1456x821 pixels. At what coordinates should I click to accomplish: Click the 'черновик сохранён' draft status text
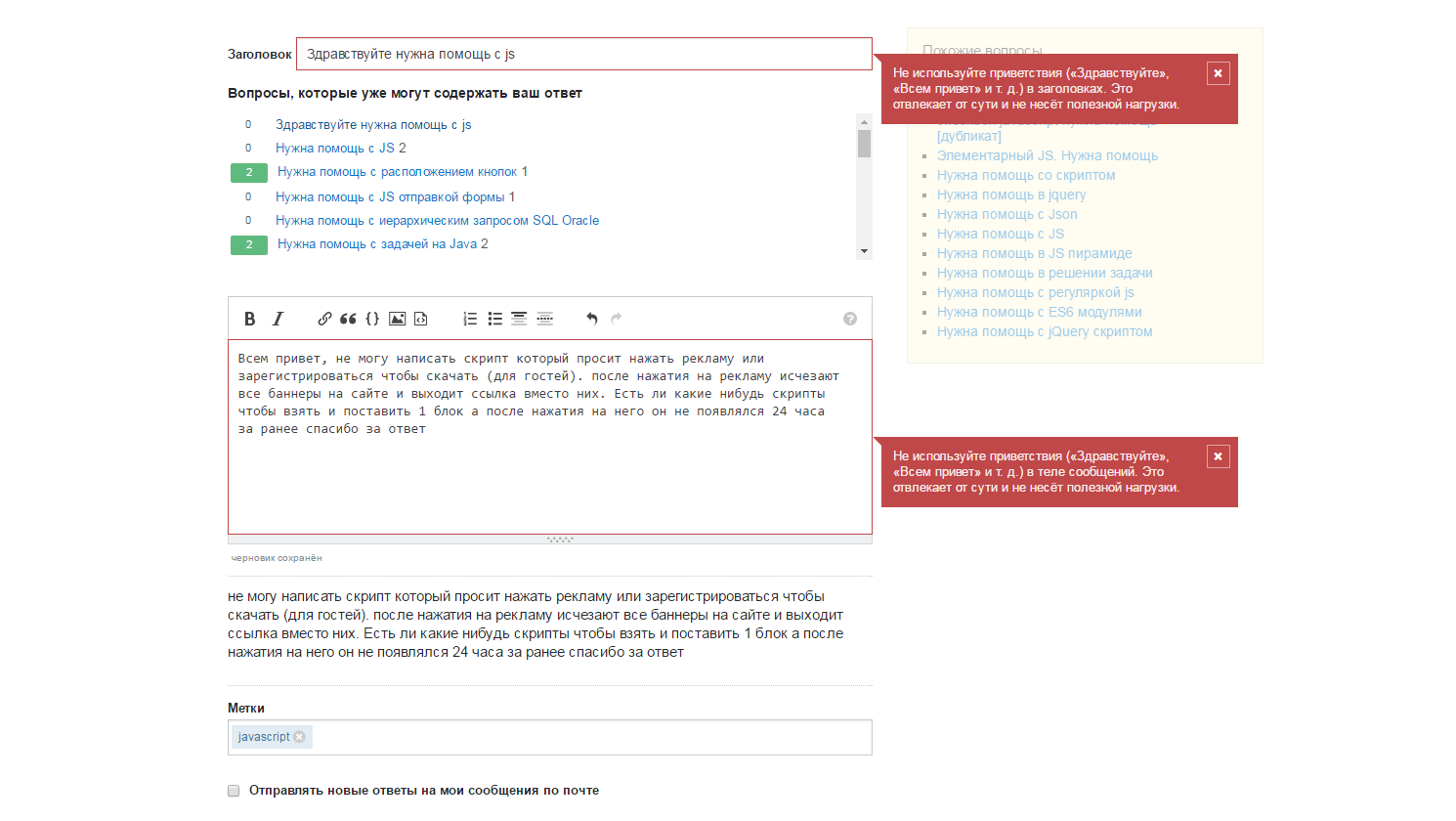pos(277,558)
